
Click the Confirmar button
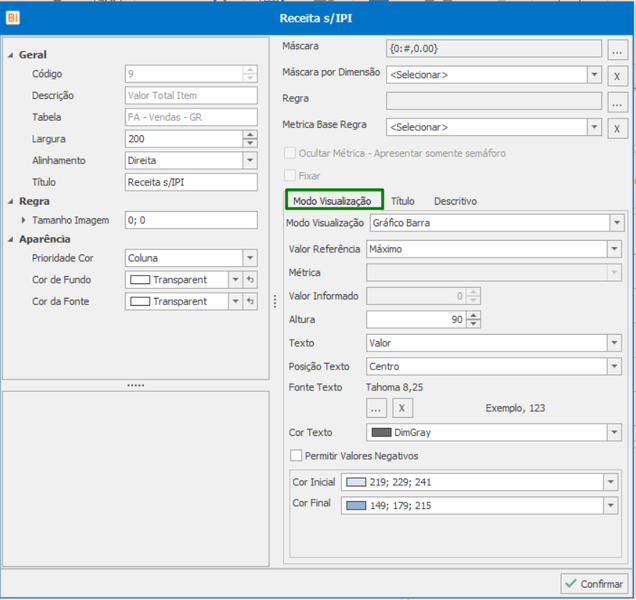pos(594,584)
